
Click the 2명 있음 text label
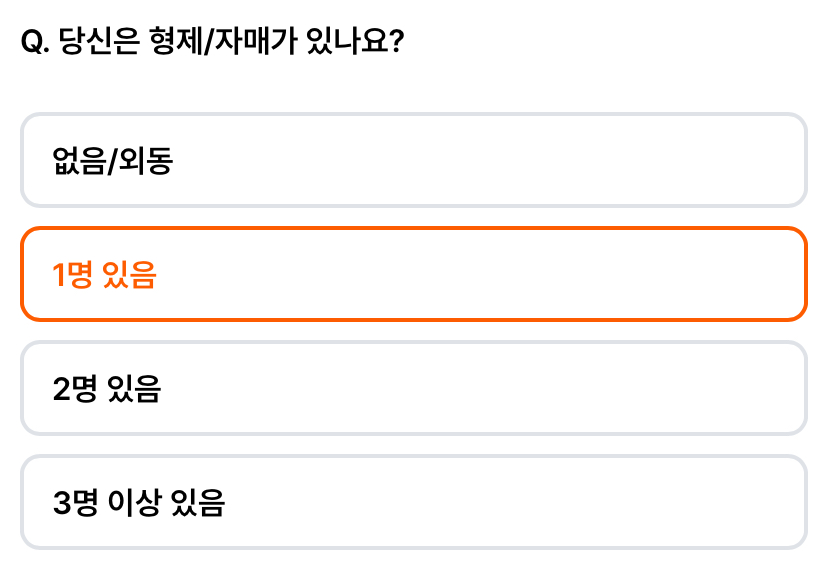pos(107,389)
